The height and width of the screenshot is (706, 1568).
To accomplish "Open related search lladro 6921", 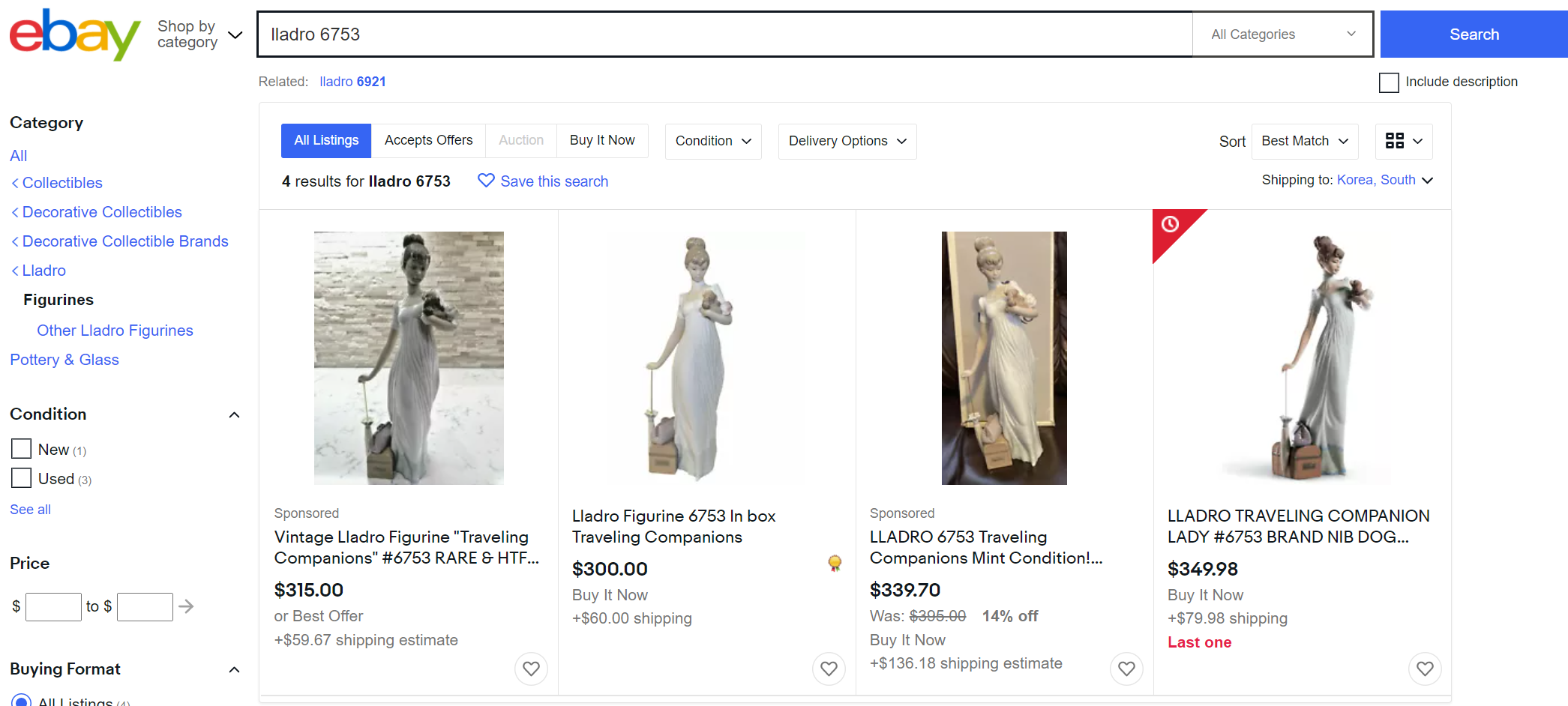I will pyautogui.click(x=352, y=82).
